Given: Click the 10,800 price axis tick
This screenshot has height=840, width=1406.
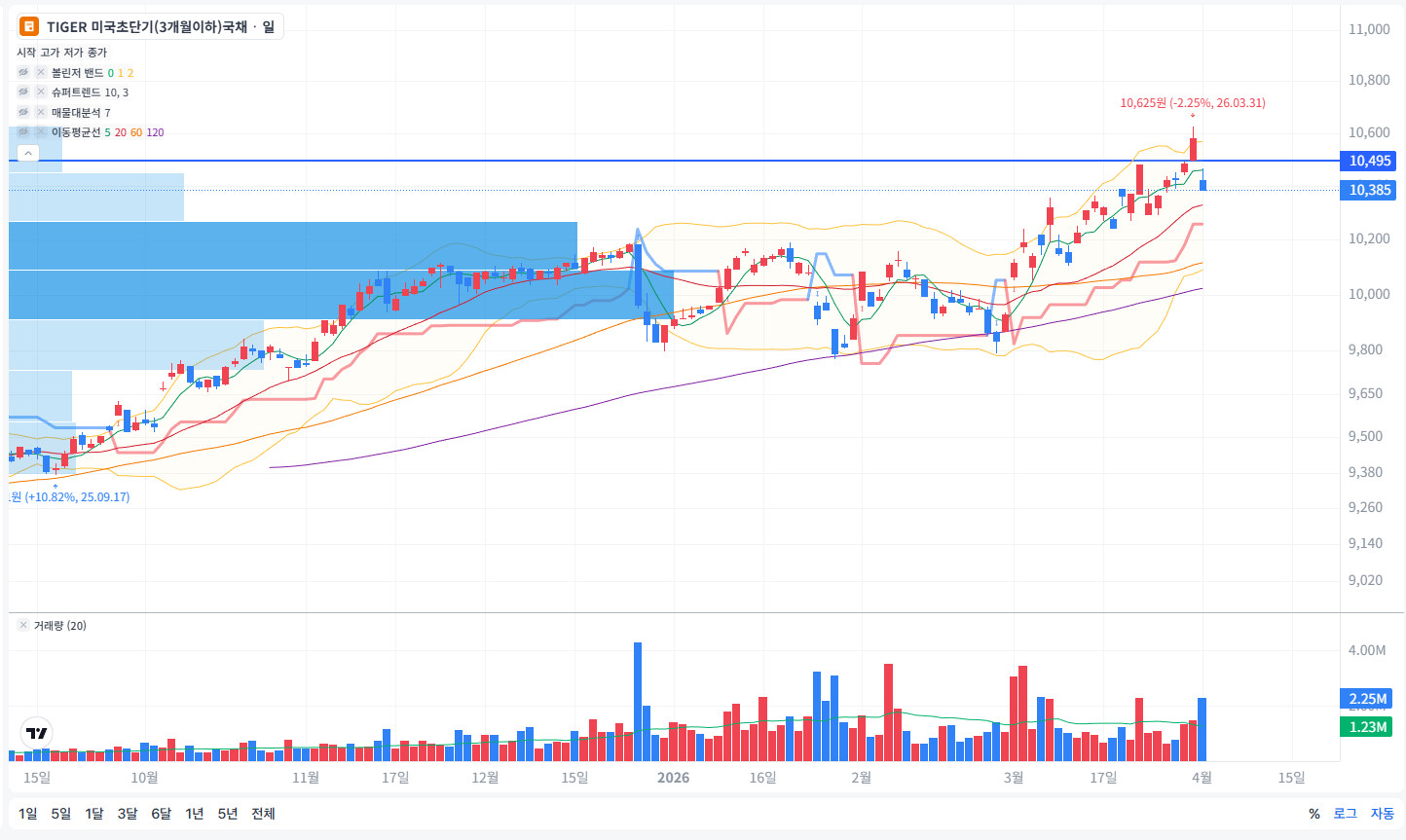Looking at the screenshot, I should [x=1369, y=80].
